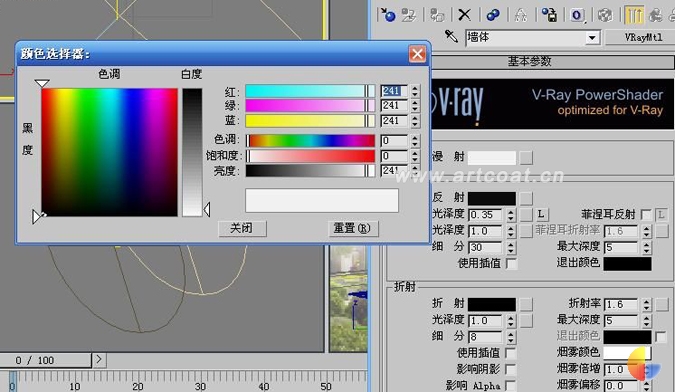Click the map button beside 折射 swatch

[x=526, y=305]
